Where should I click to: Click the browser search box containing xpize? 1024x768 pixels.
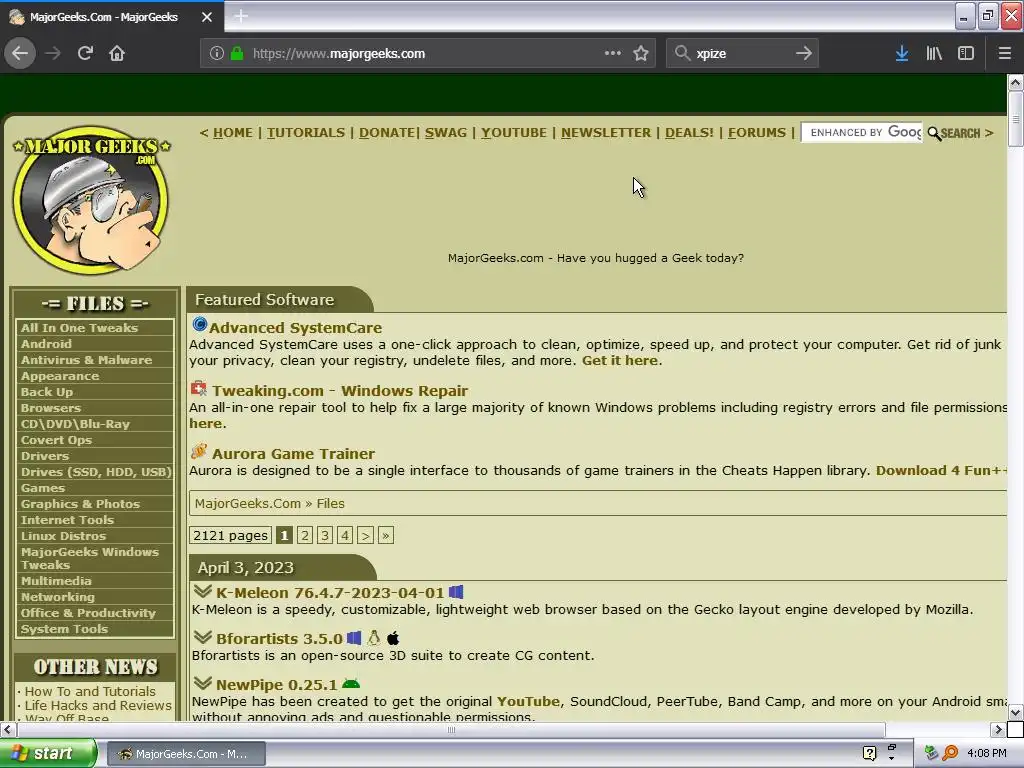tap(741, 54)
